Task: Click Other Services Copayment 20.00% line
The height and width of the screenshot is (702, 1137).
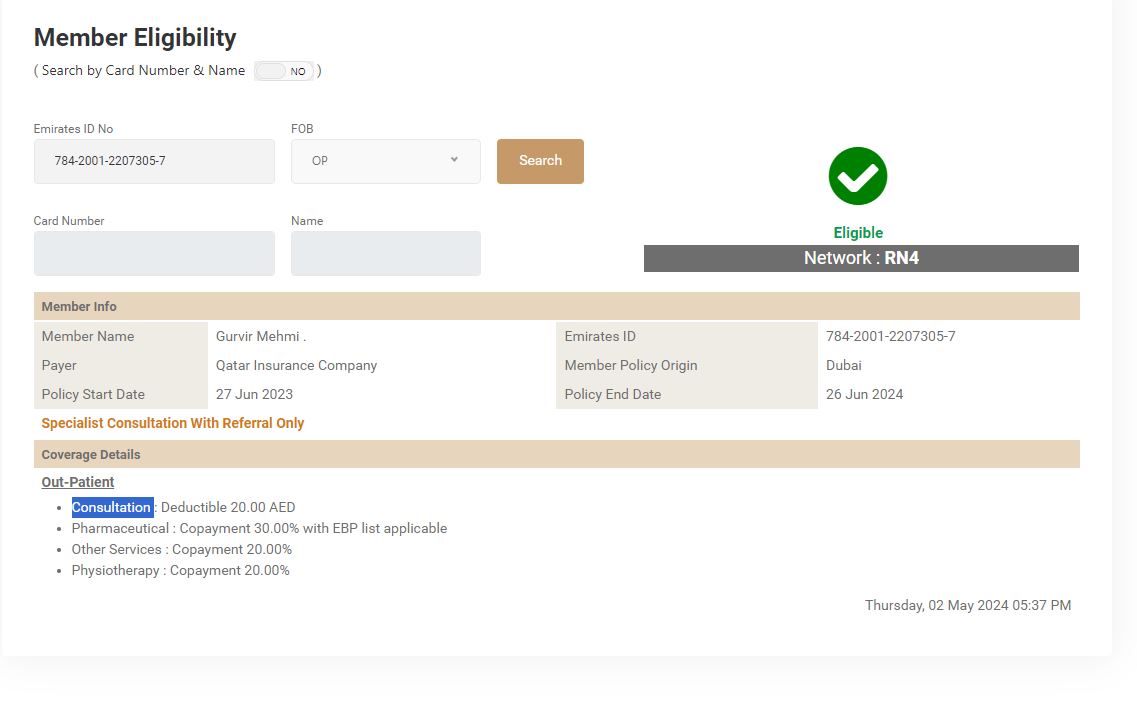Action: (182, 550)
